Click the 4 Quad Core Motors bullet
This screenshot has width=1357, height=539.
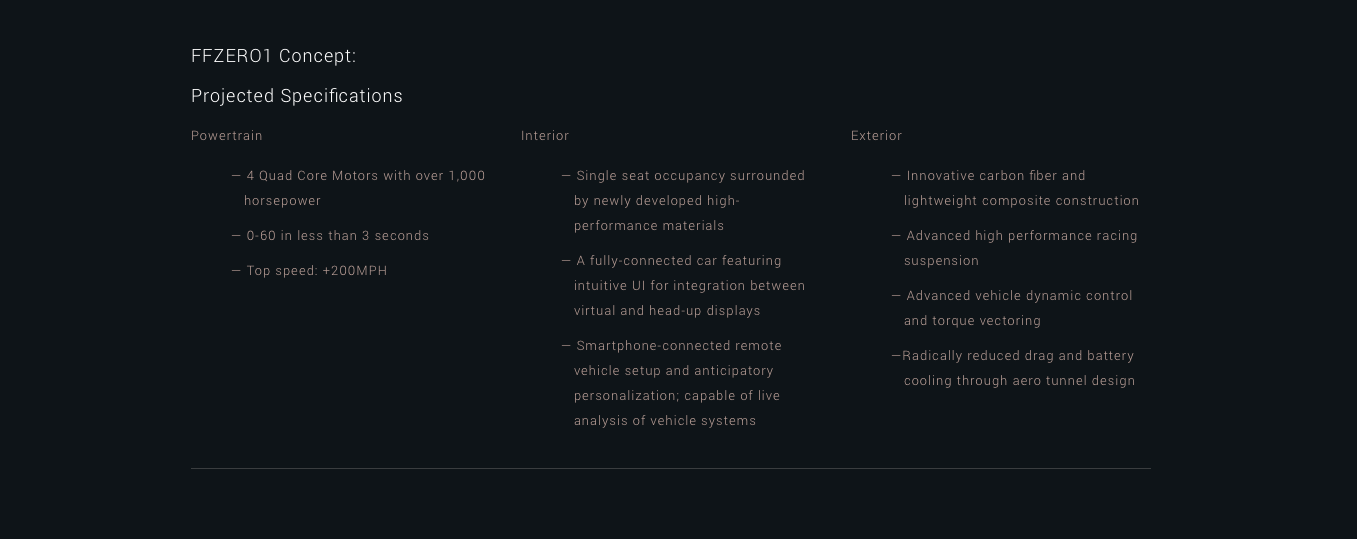[x=358, y=188]
